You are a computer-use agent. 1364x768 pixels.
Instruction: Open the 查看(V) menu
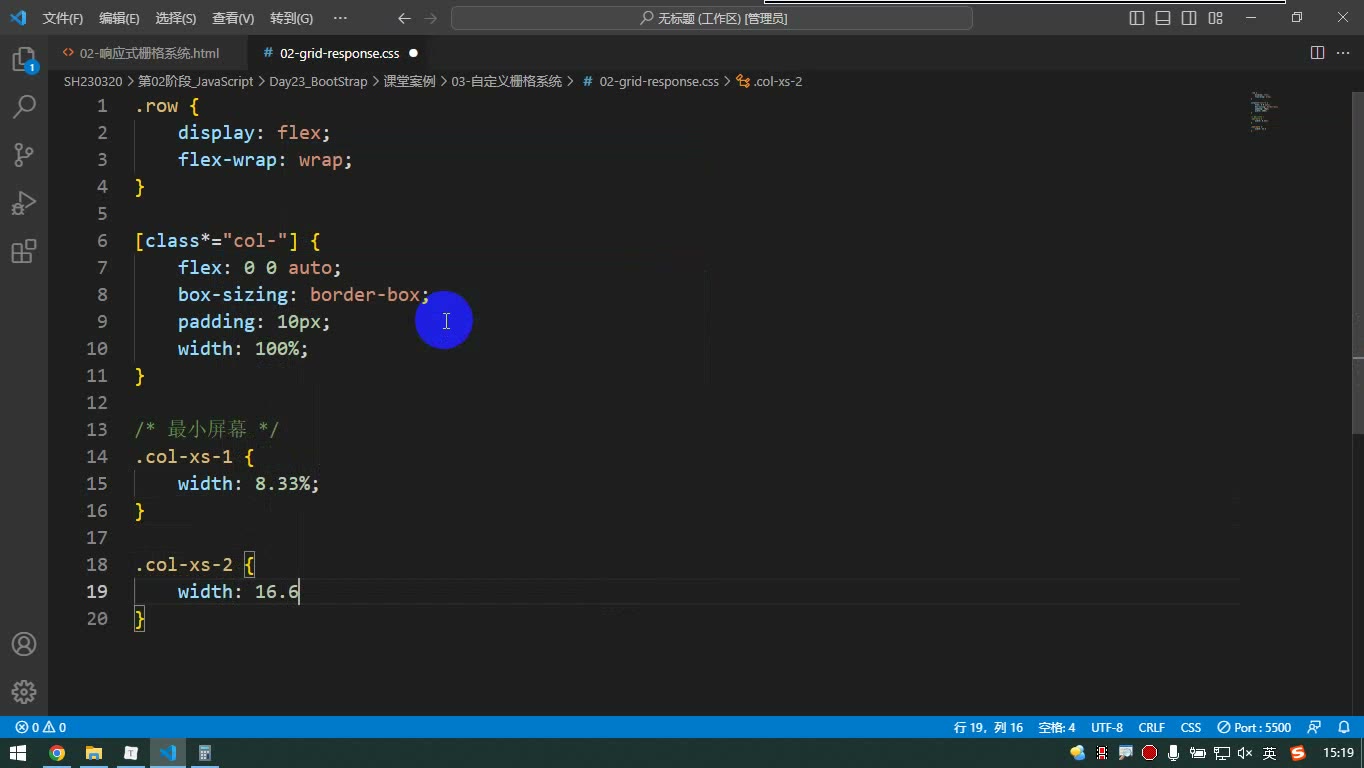click(233, 18)
